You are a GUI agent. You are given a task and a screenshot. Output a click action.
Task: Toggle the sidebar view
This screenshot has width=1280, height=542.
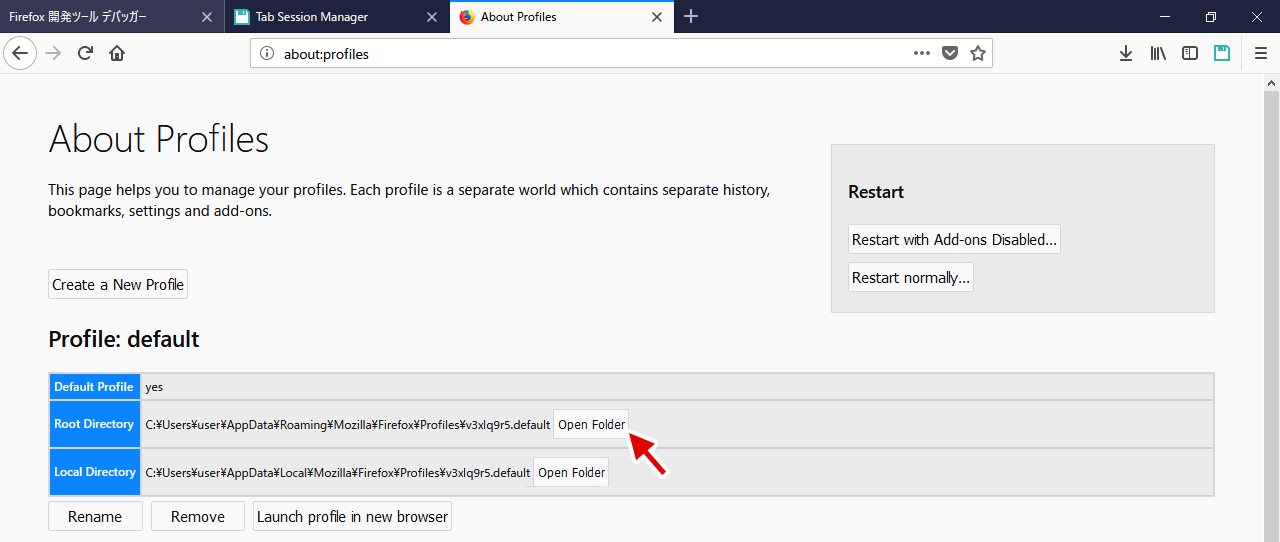coord(1190,53)
